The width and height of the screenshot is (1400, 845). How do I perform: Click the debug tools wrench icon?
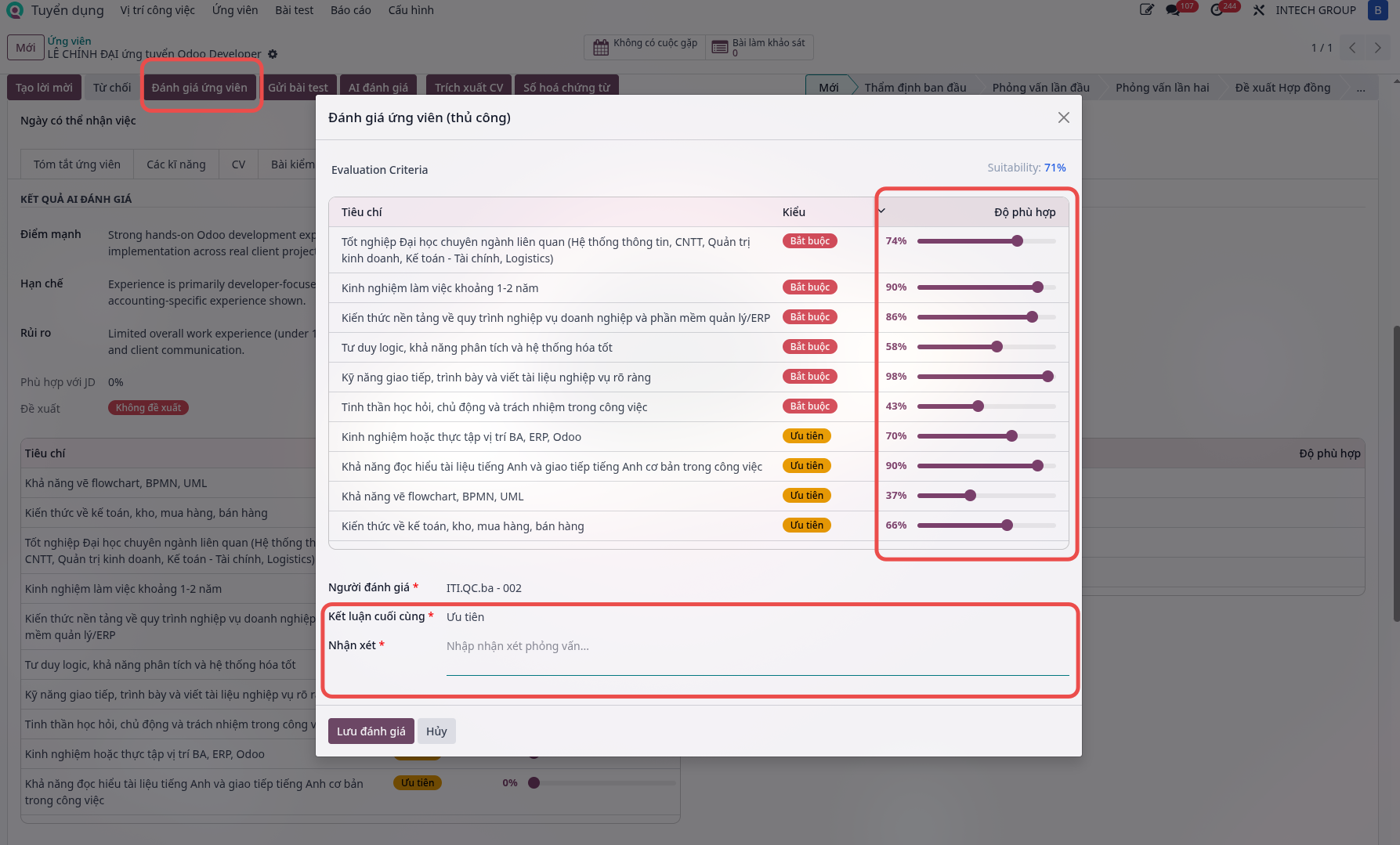[x=1259, y=10]
